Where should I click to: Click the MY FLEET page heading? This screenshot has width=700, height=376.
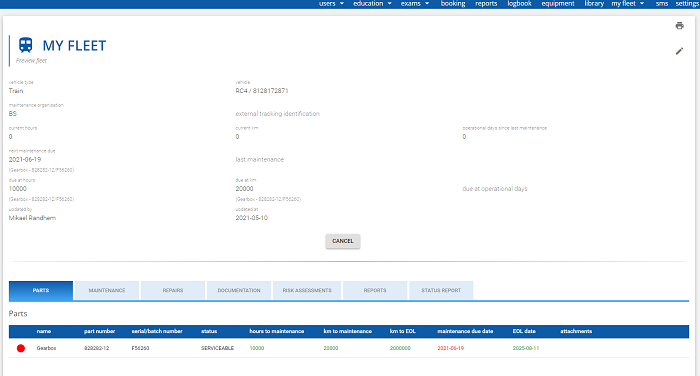click(x=74, y=46)
